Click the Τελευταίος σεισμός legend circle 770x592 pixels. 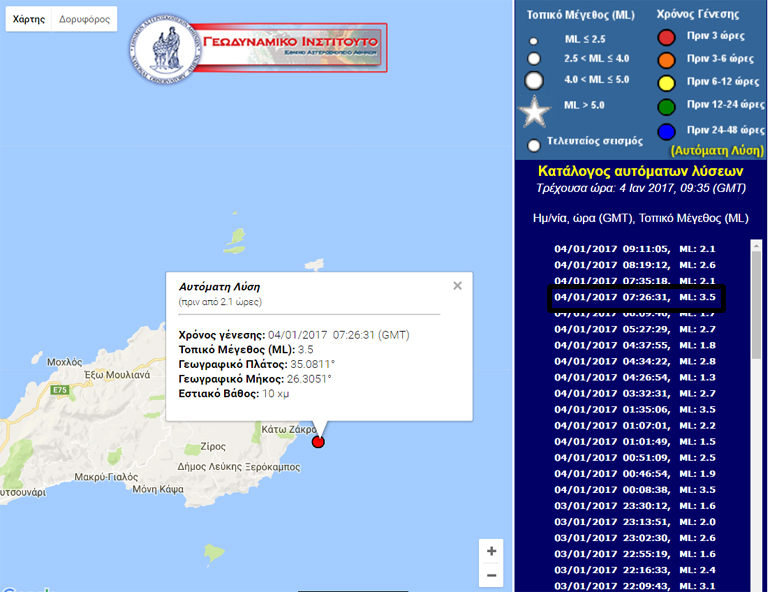(534, 145)
